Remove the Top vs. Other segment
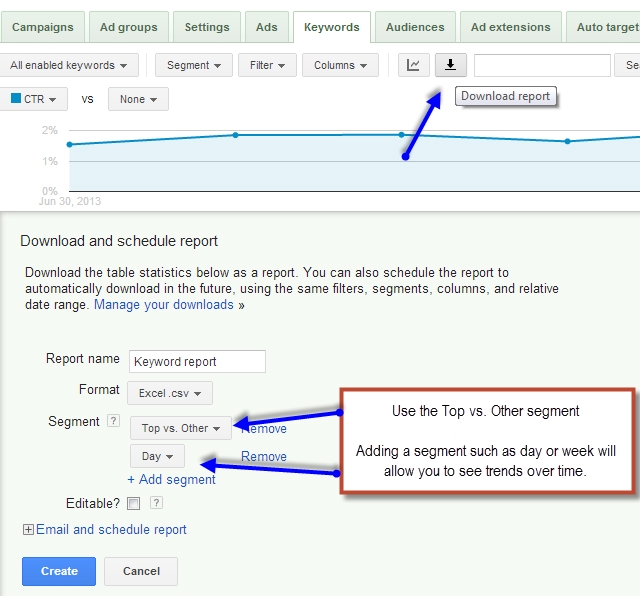Image resolution: width=640 pixels, height=596 pixels. click(x=264, y=429)
